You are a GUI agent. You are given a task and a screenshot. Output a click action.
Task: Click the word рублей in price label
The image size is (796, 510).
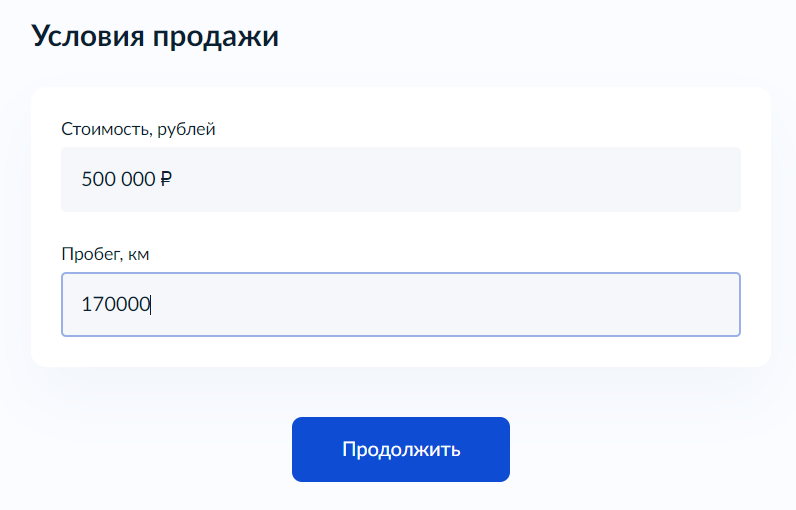tap(186, 130)
